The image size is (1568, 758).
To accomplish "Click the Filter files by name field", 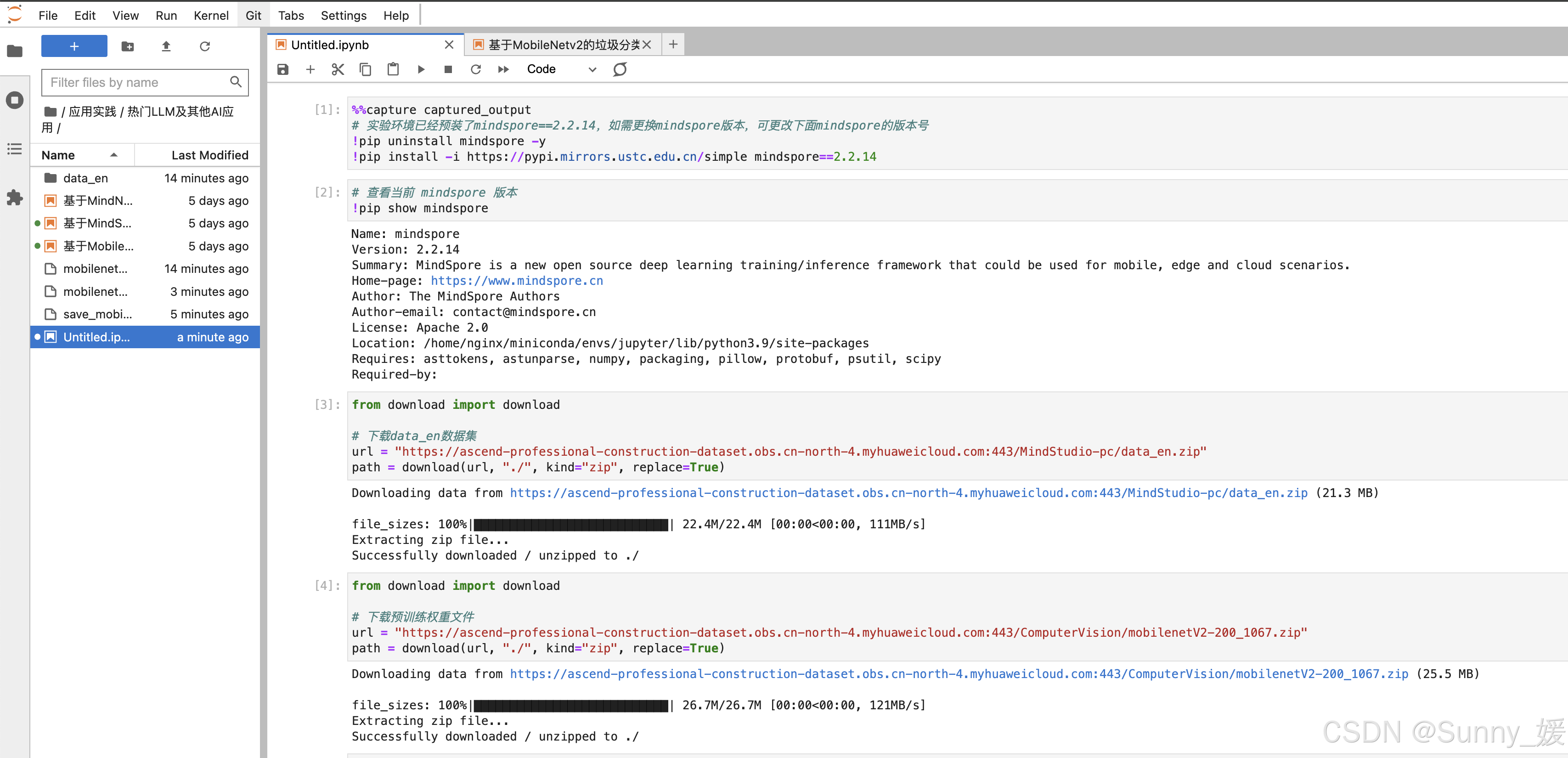I will (145, 82).
